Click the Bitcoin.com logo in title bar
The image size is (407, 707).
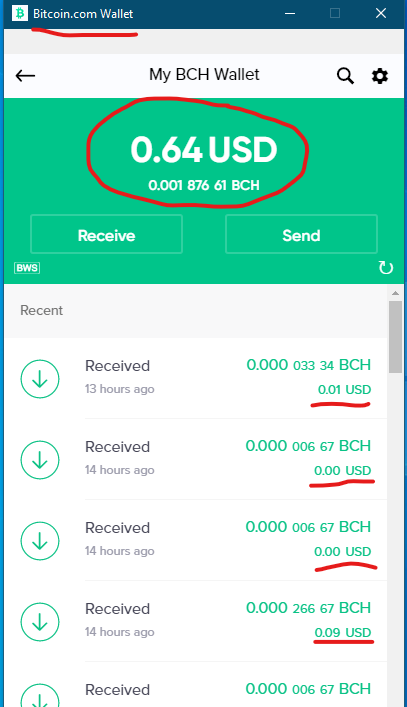pos(19,14)
